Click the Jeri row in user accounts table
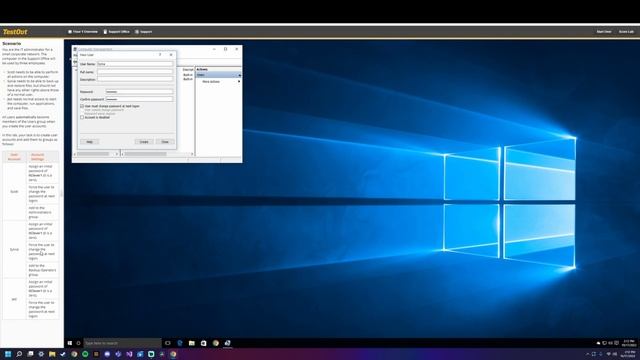640x360 pixels. pyautogui.click(x=31, y=299)
